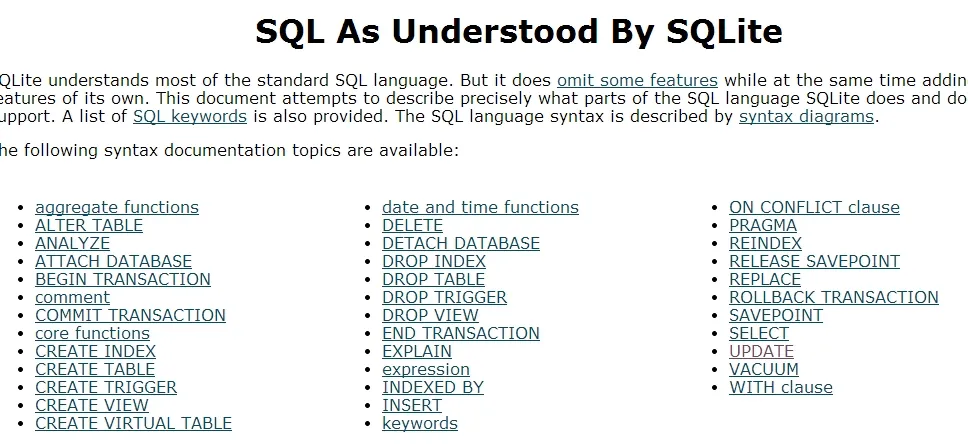
Task: Open the INDEXED BY documentation
Action: coord(432,387)
